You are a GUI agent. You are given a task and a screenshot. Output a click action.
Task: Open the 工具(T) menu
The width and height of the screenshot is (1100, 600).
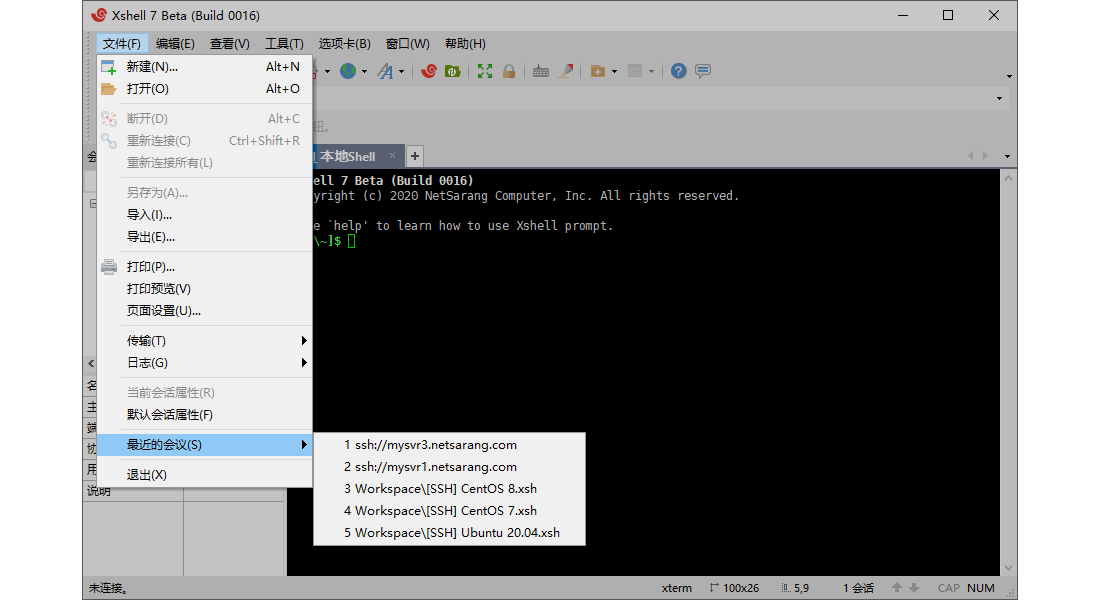coord(284,44)
